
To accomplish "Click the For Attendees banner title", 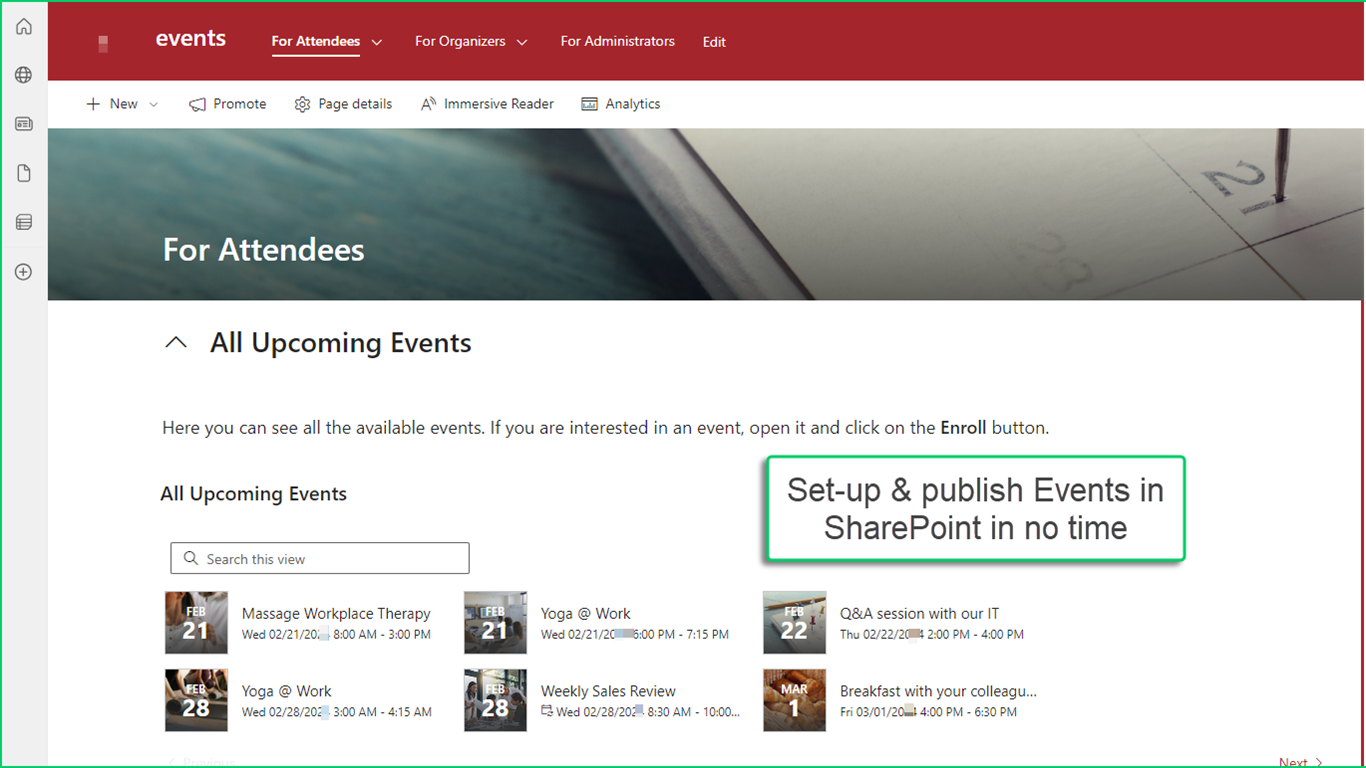I will point(264,250).
